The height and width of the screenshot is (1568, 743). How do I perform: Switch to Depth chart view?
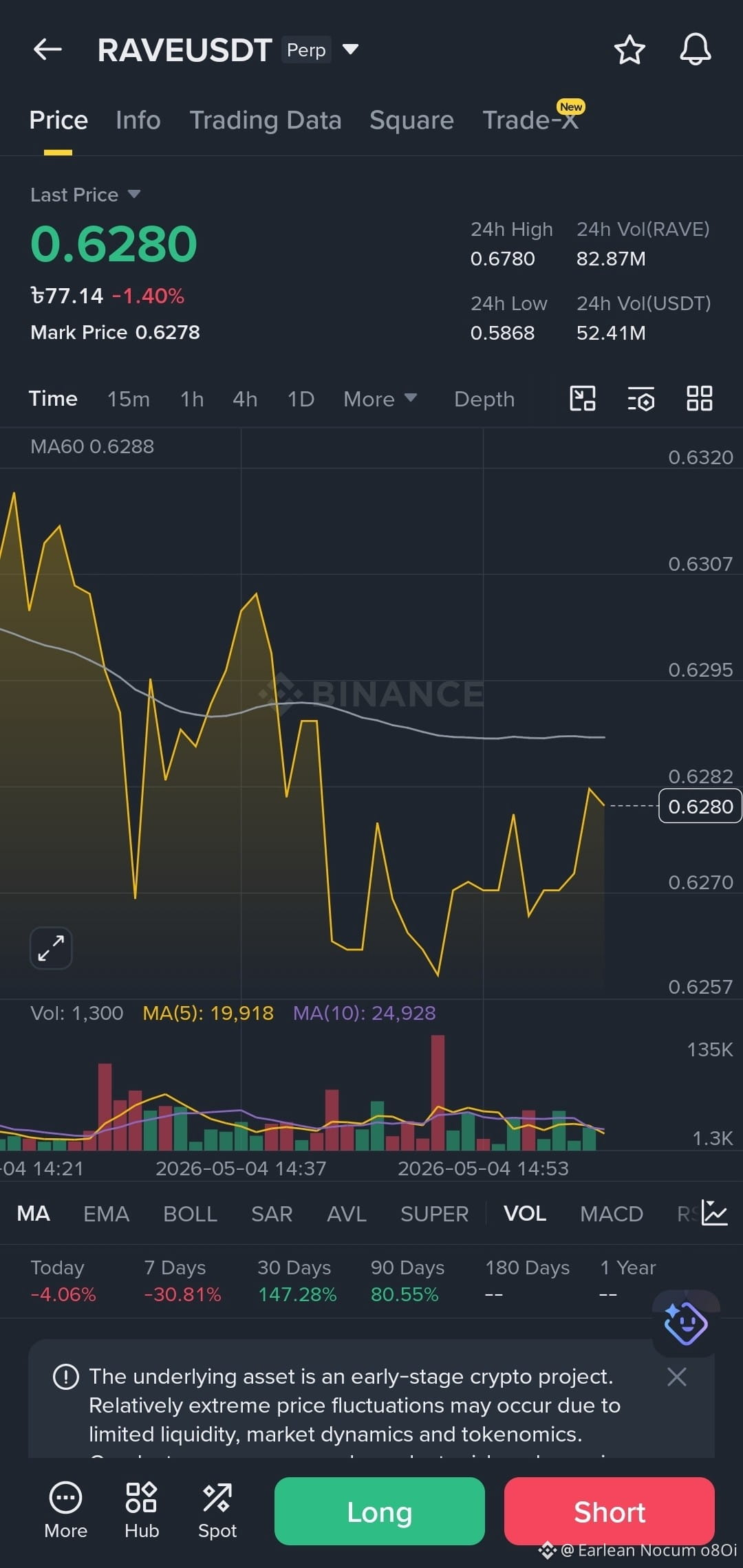pos(484,399)
